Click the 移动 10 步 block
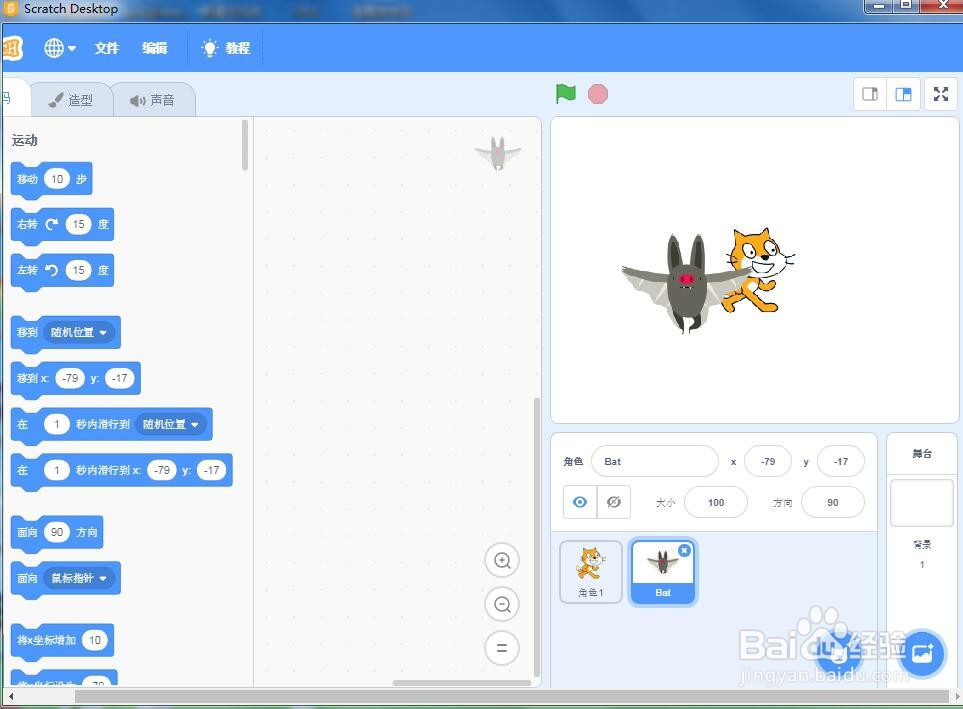The height and width of the screenshot is (709, 963). click(52, 179)
